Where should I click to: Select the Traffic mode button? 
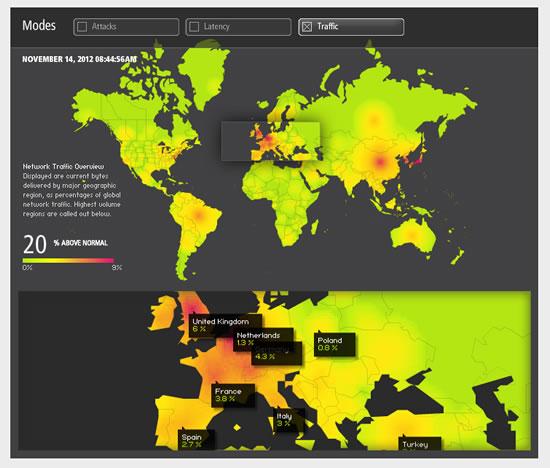point(351,27)
